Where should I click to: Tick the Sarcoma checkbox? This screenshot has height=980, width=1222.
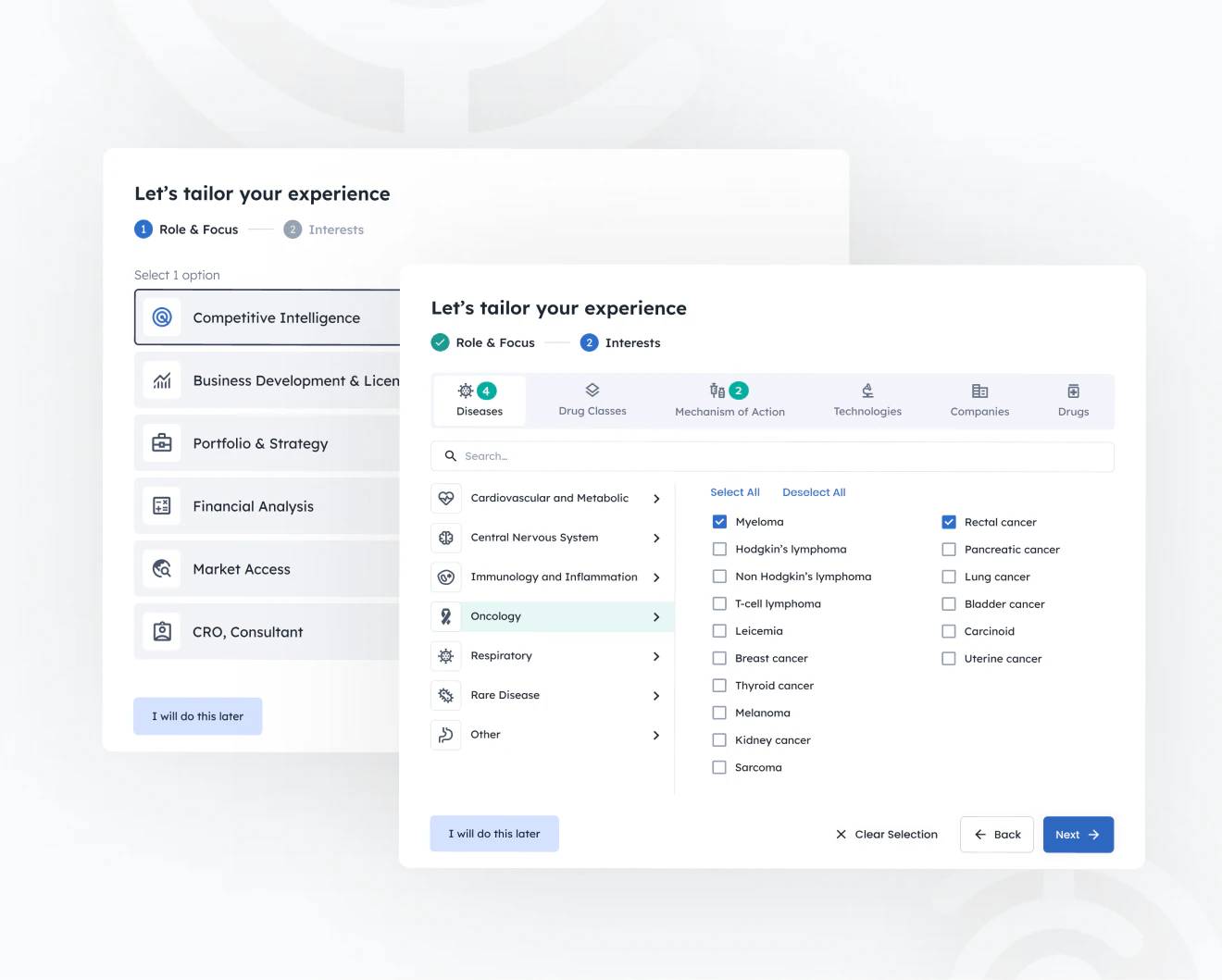pos(719,767)
